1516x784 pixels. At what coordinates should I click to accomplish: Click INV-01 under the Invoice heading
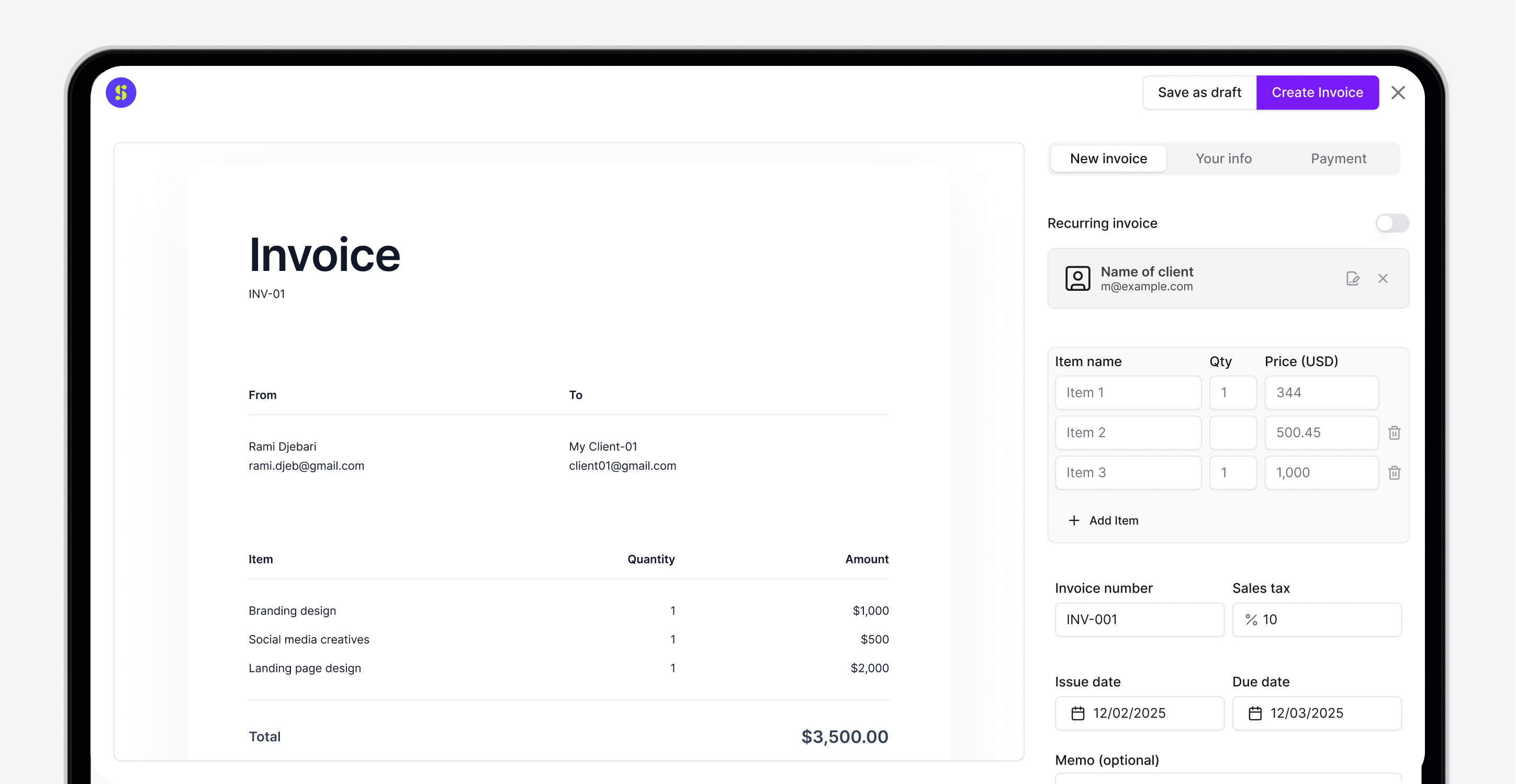click(x=266, y=293)
